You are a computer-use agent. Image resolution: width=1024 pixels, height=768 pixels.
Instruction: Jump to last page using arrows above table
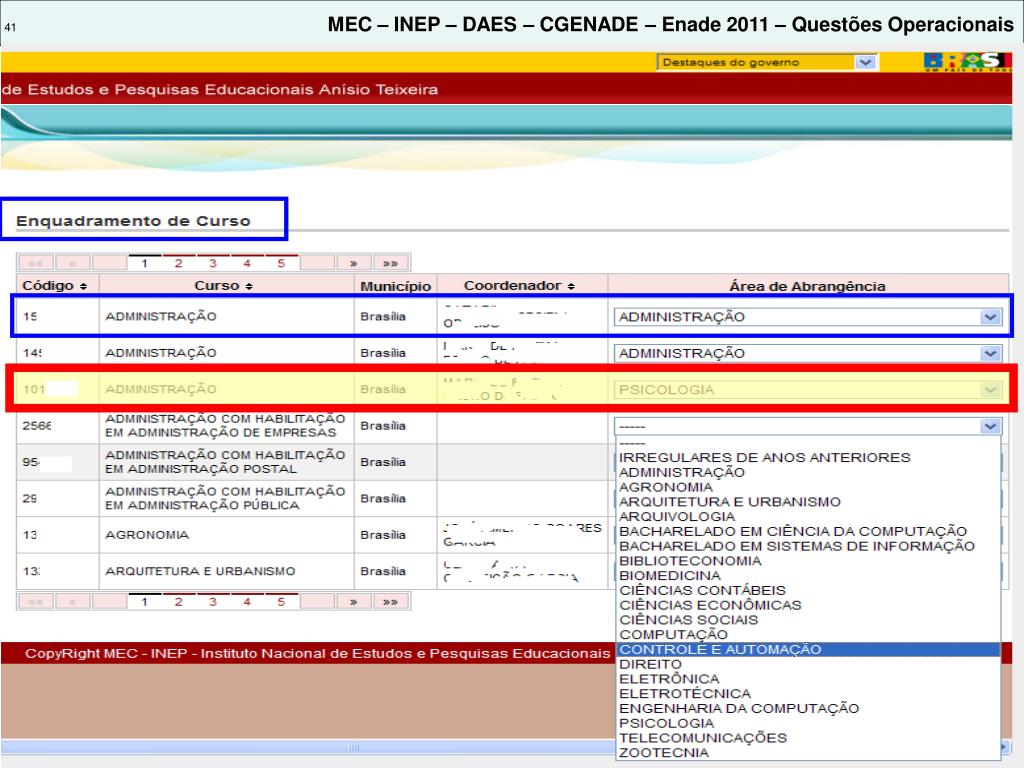coord(391,263)
